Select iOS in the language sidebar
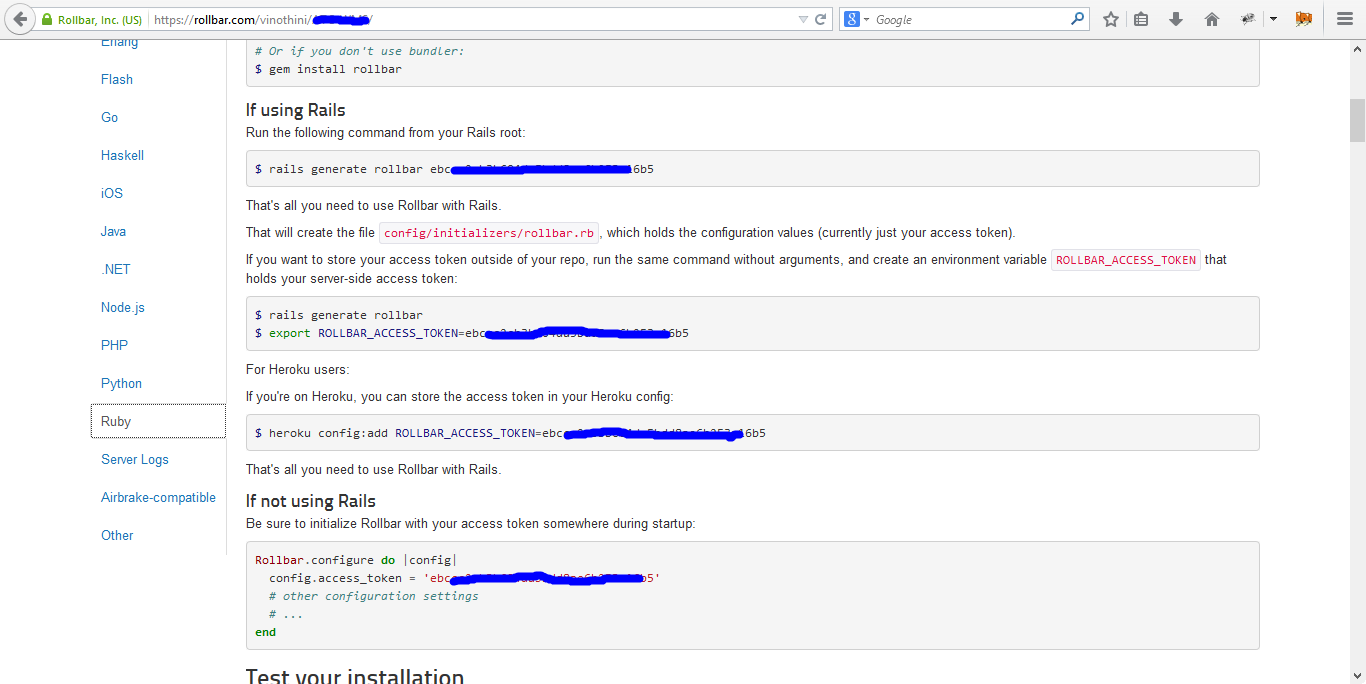 (112, 193)
